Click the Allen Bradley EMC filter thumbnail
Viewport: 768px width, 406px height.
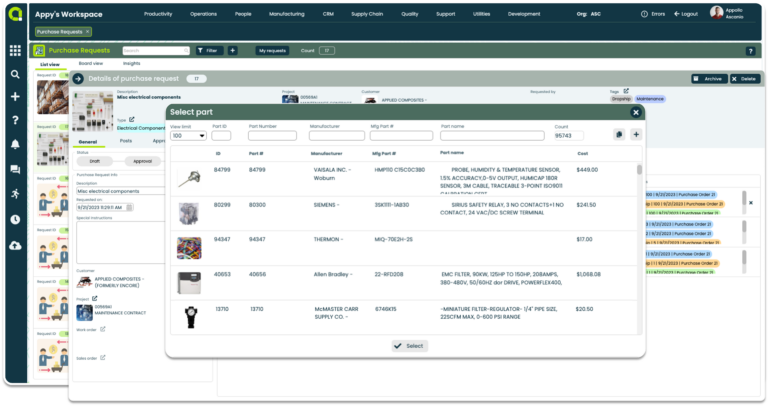coord(189,283)
